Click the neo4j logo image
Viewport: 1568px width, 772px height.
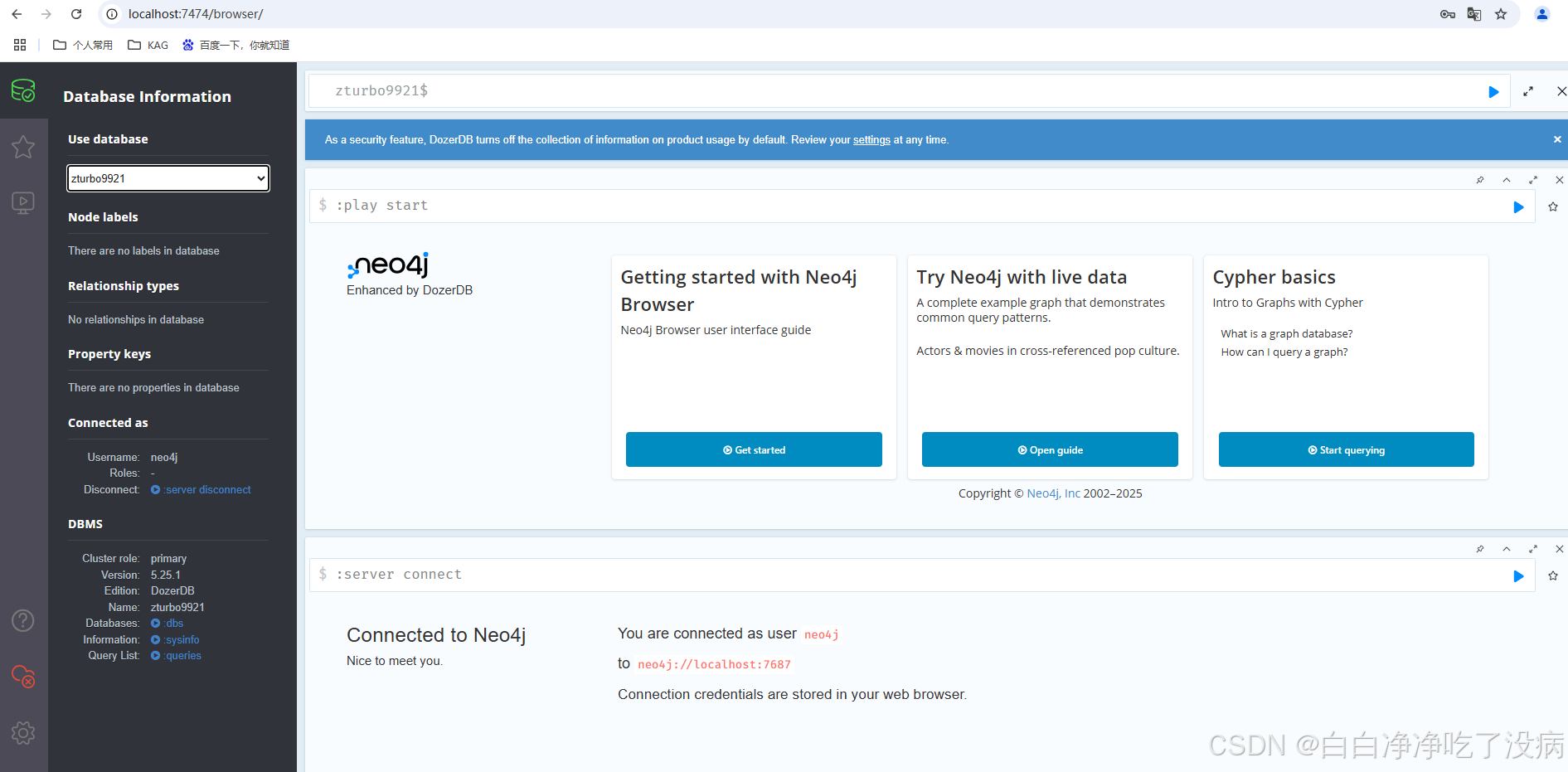(x=388, y=265)
